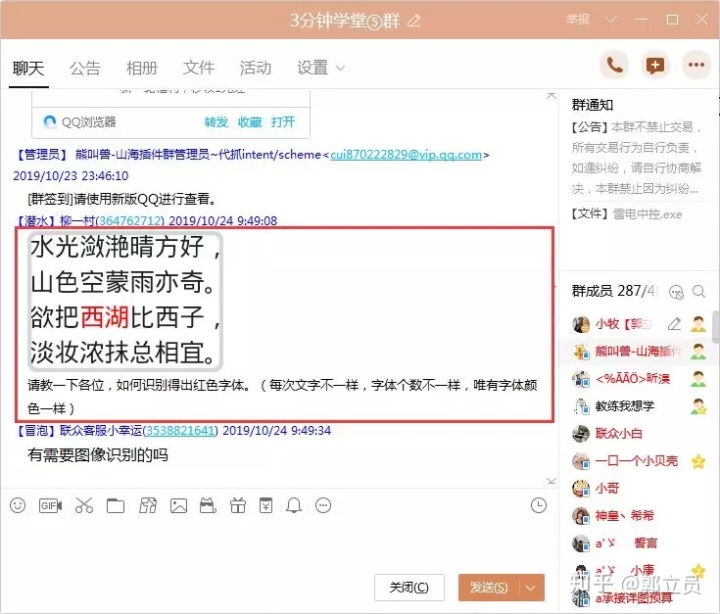Click the sender name 柳一村
This screenshot has height=614, width=720.
pos(77,221)
